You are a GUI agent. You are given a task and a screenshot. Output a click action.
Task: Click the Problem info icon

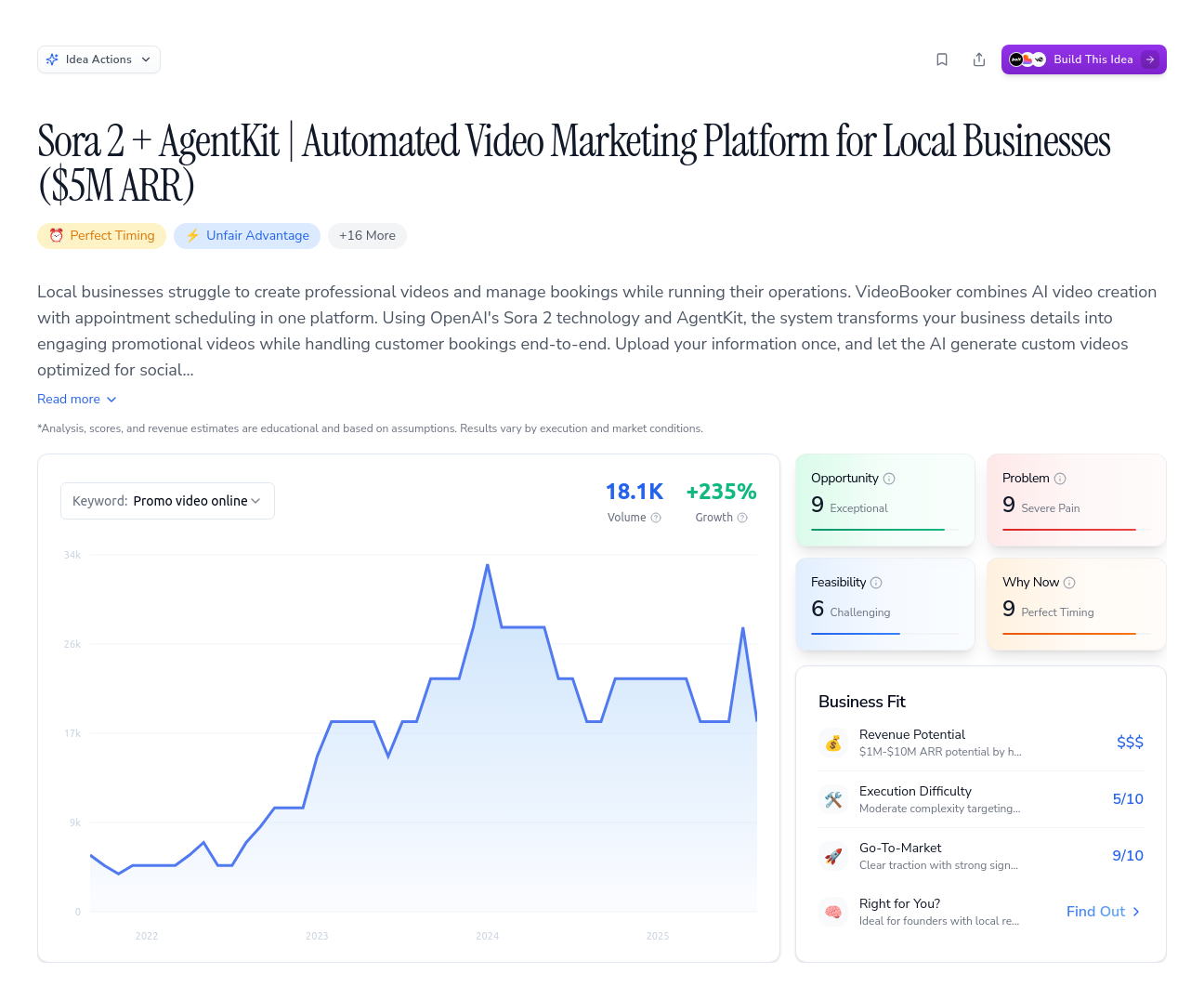coord(1060,479)
